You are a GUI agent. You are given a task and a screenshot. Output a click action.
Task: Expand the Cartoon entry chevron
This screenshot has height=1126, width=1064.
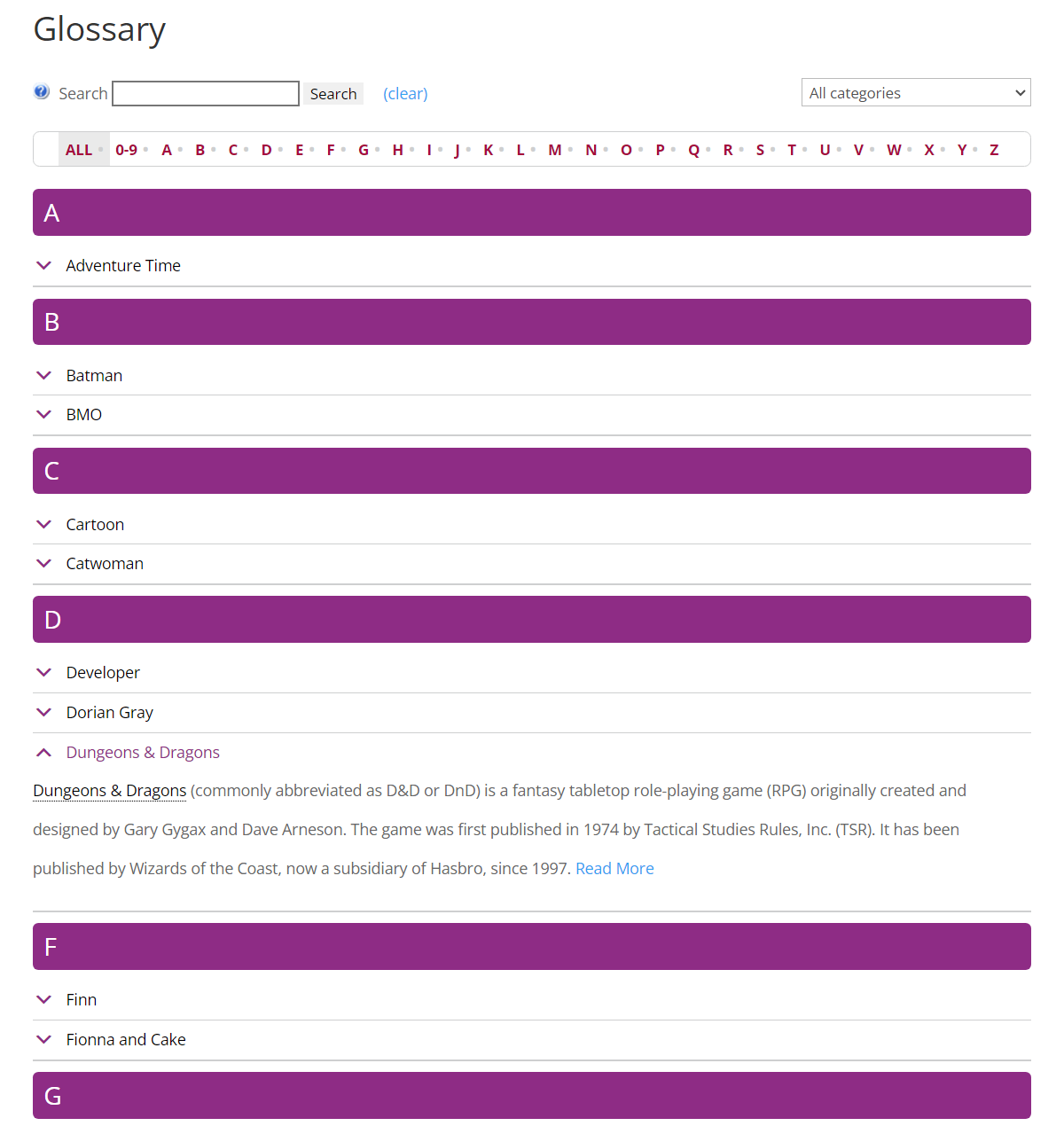point(43,524)
